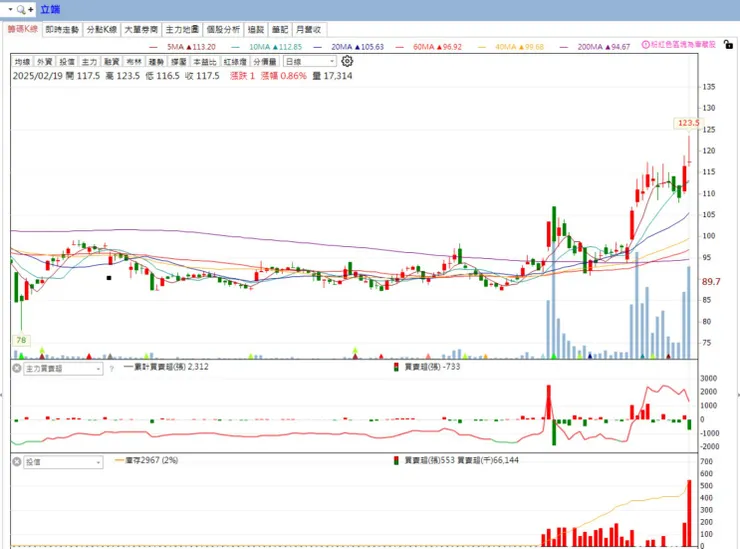
Task: Click the 漲幅 0.86% value
Action: coord(284,76)
